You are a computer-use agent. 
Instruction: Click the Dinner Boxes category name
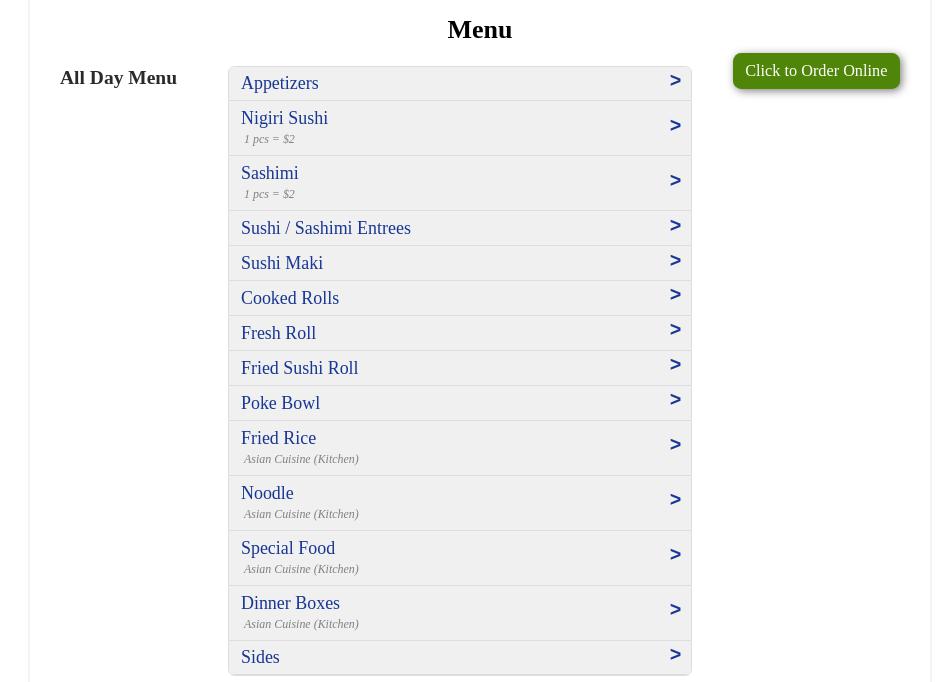click(290, 603)
